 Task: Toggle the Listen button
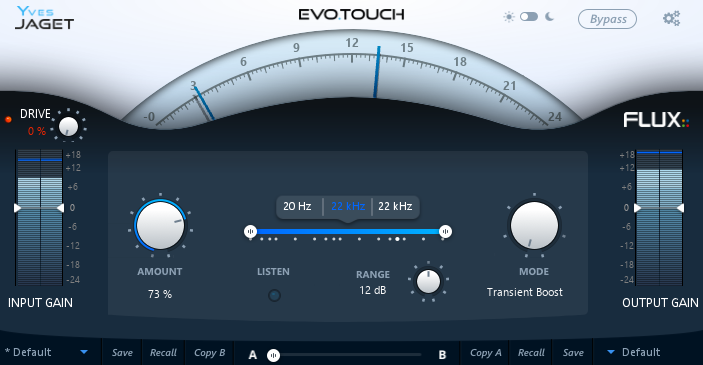[x=274, y=295]
